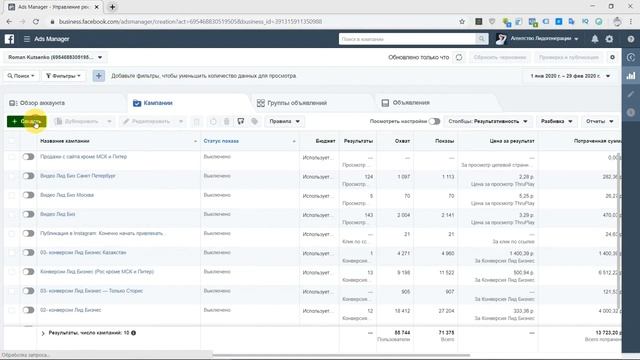Toggle the first campaign 'Продажи с сайта' switch

[x=28, y=157]
